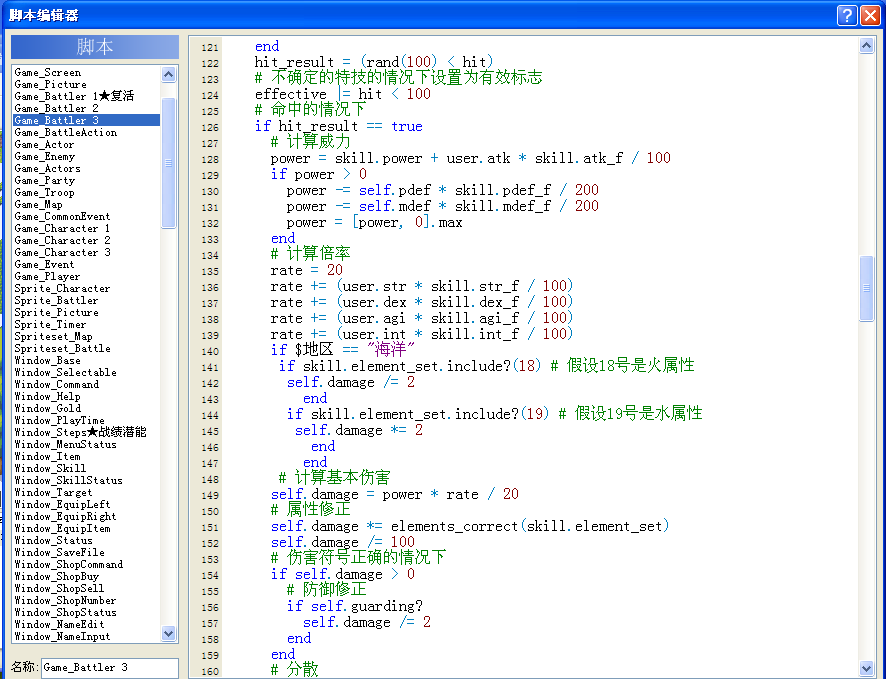Click code line 140 with $地区 condition
This screenshot has height=679, width=886.
[342, 350]
